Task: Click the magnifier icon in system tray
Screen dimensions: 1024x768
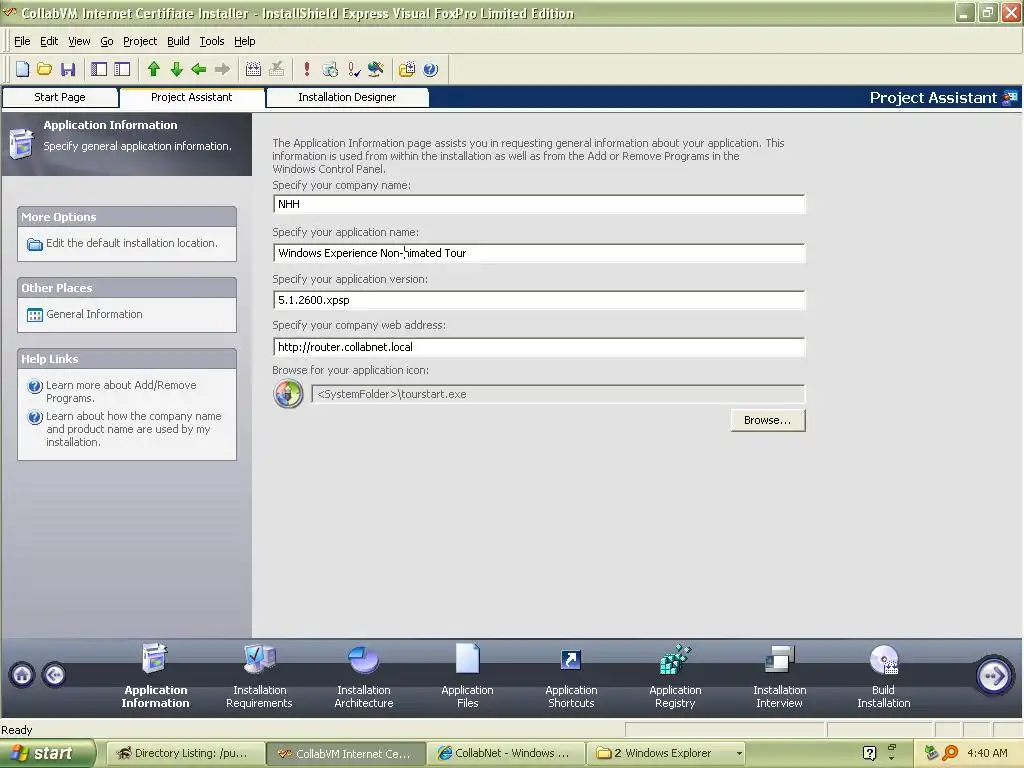Action: 950,753
